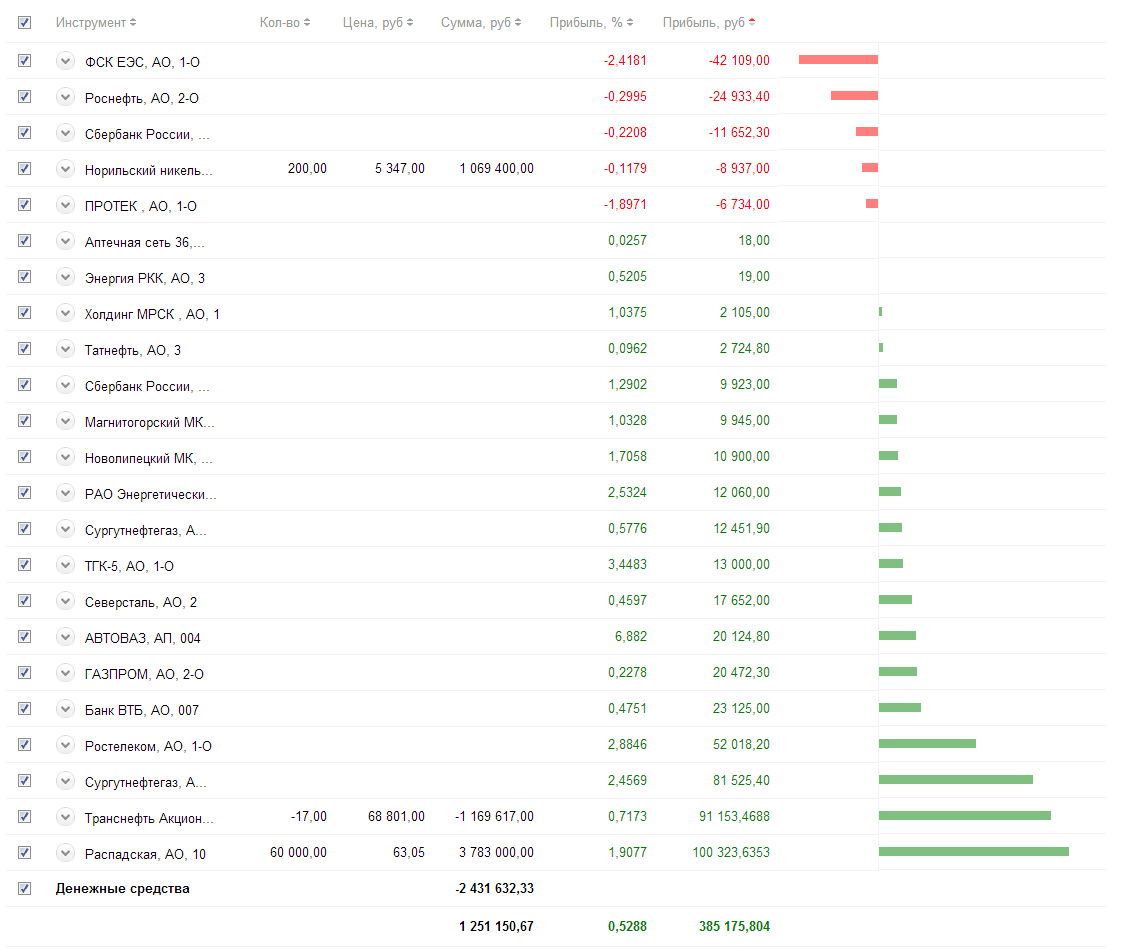
Task: Select the -1 169 617,00 sum value
Action: (x=495, y=816)
